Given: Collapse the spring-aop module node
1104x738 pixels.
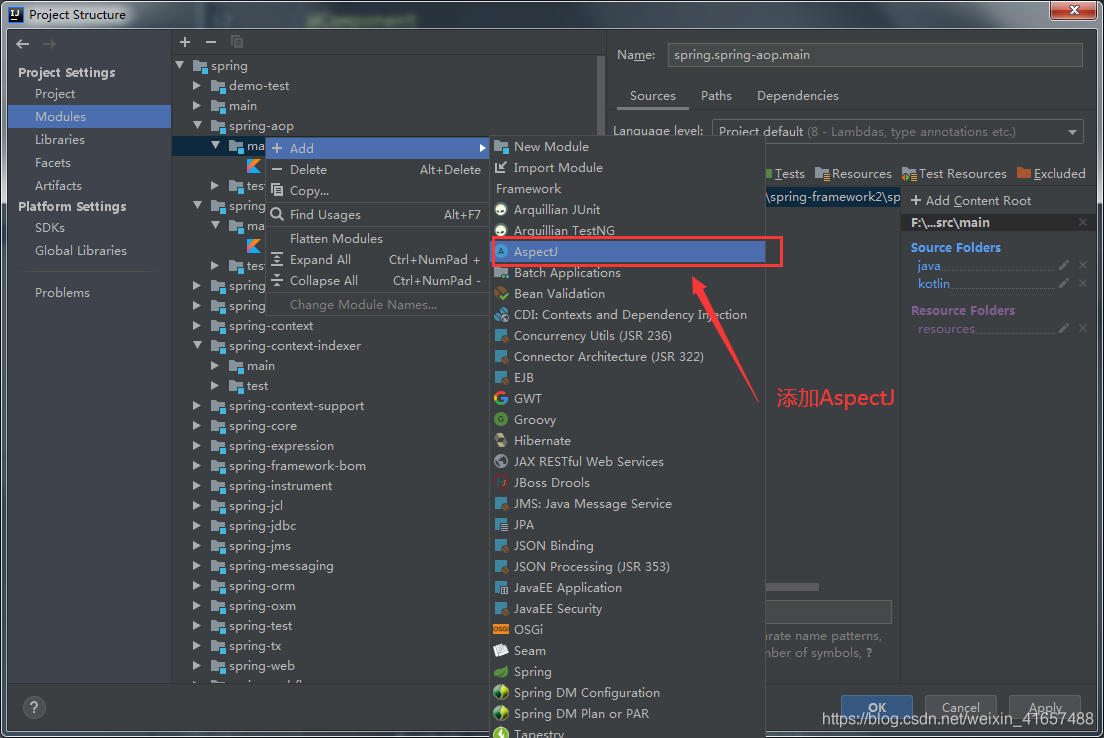Looking at the screenshot, I should click(198, 126).
